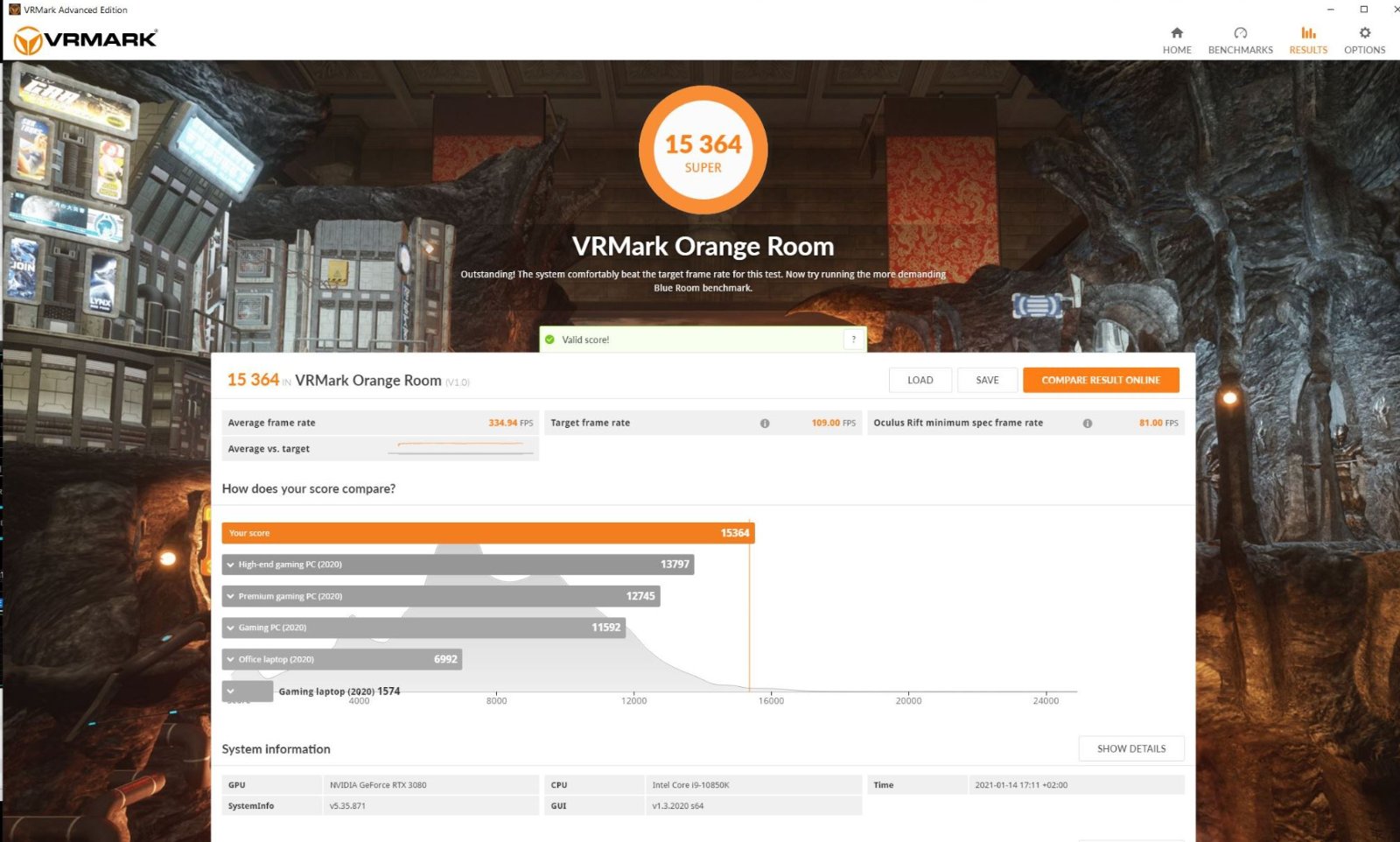Click the System information heading

(276, 749)
